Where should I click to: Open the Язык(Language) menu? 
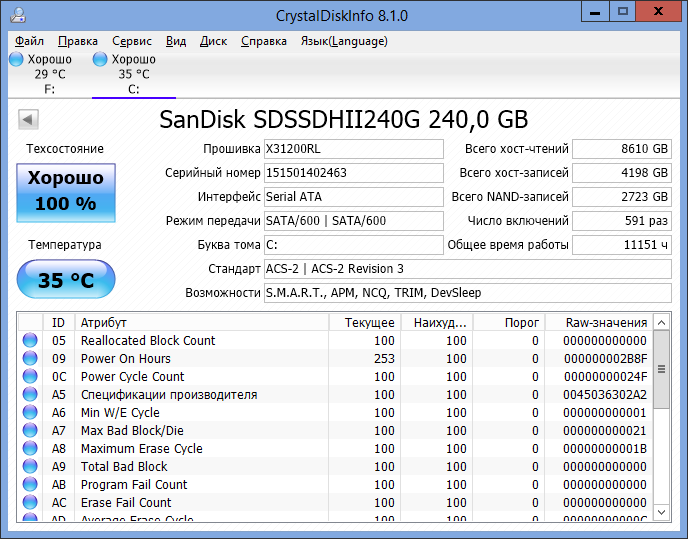point(343,41)
